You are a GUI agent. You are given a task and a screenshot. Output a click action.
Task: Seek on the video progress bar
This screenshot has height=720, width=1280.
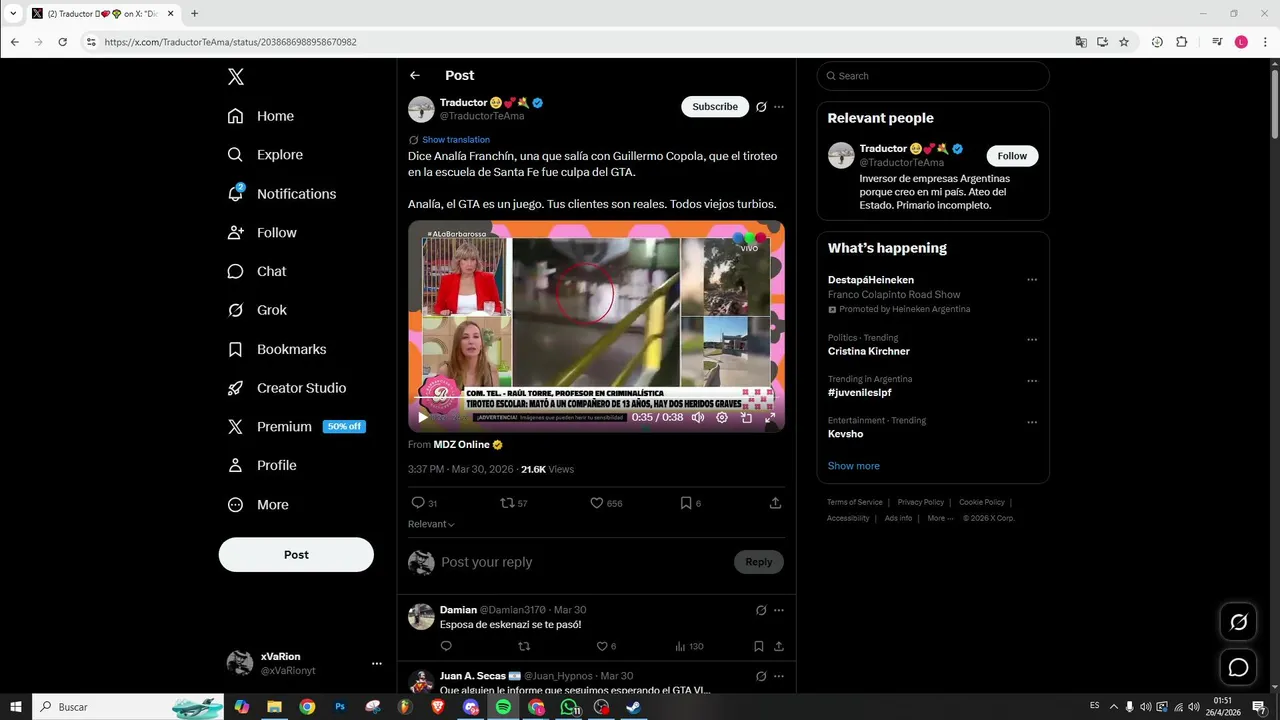596,398
